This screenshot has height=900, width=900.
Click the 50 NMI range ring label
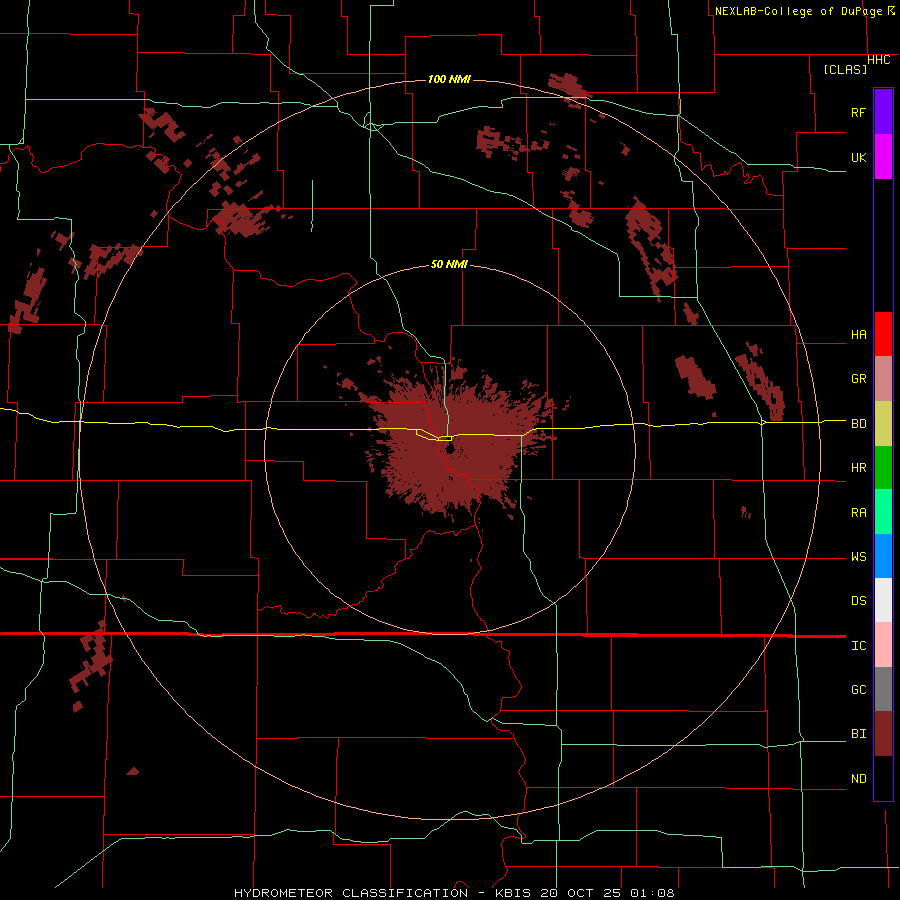click(449, 265)
